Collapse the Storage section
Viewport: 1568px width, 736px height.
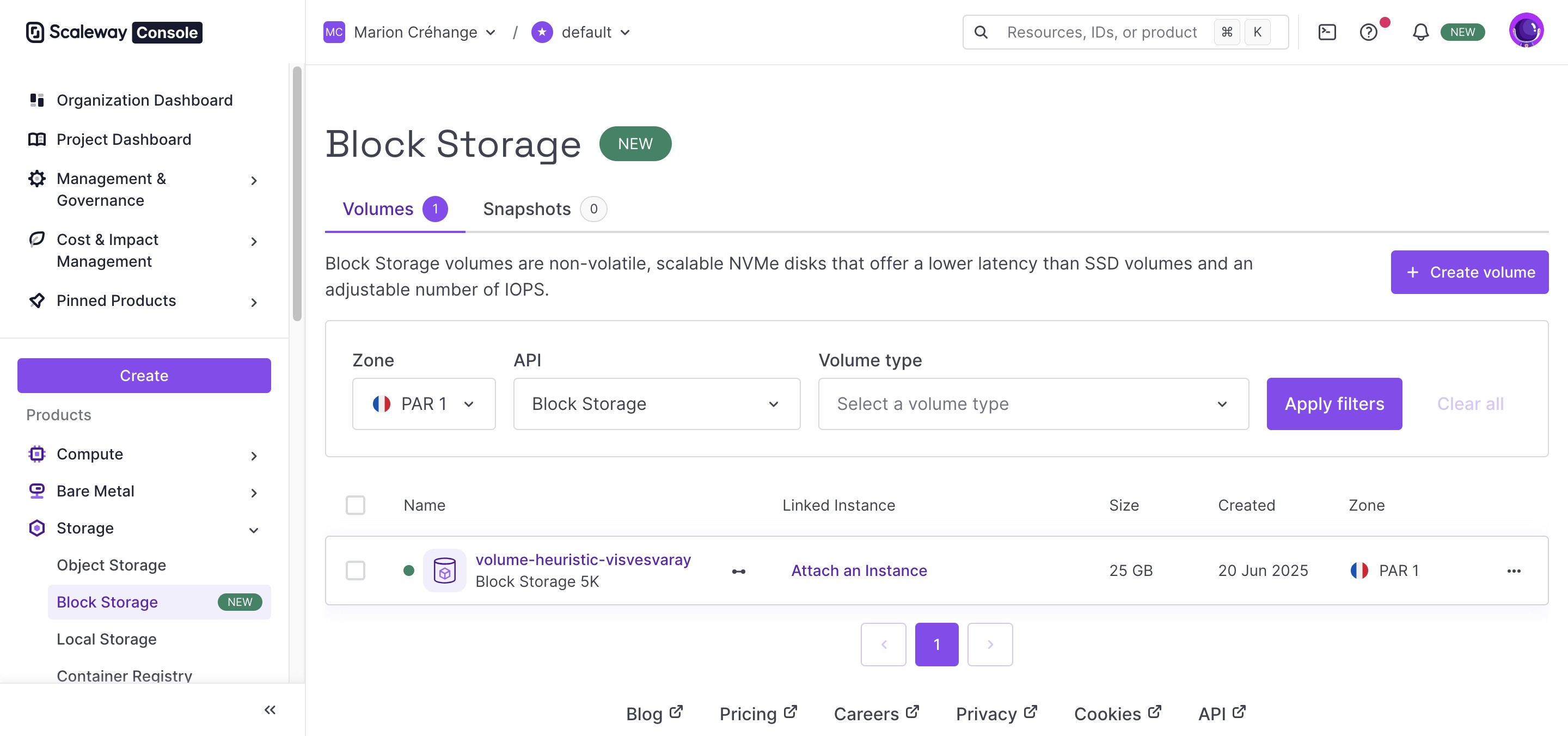point(254,530)
